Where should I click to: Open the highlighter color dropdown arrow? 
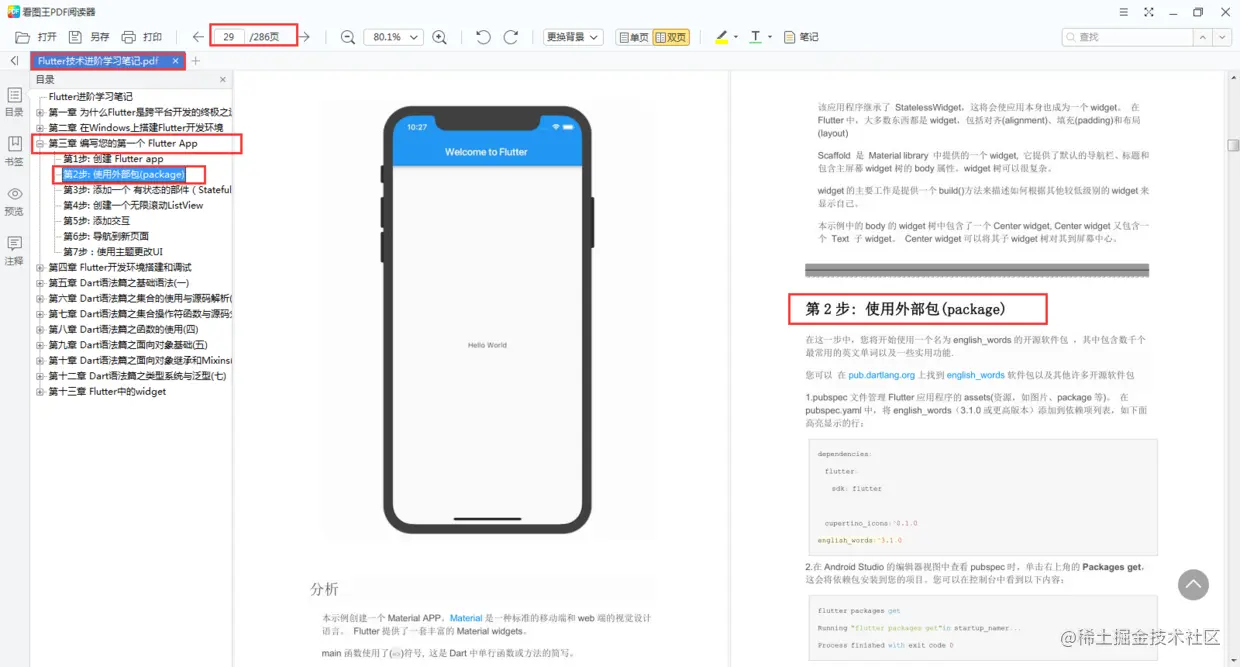click(736, 37)
